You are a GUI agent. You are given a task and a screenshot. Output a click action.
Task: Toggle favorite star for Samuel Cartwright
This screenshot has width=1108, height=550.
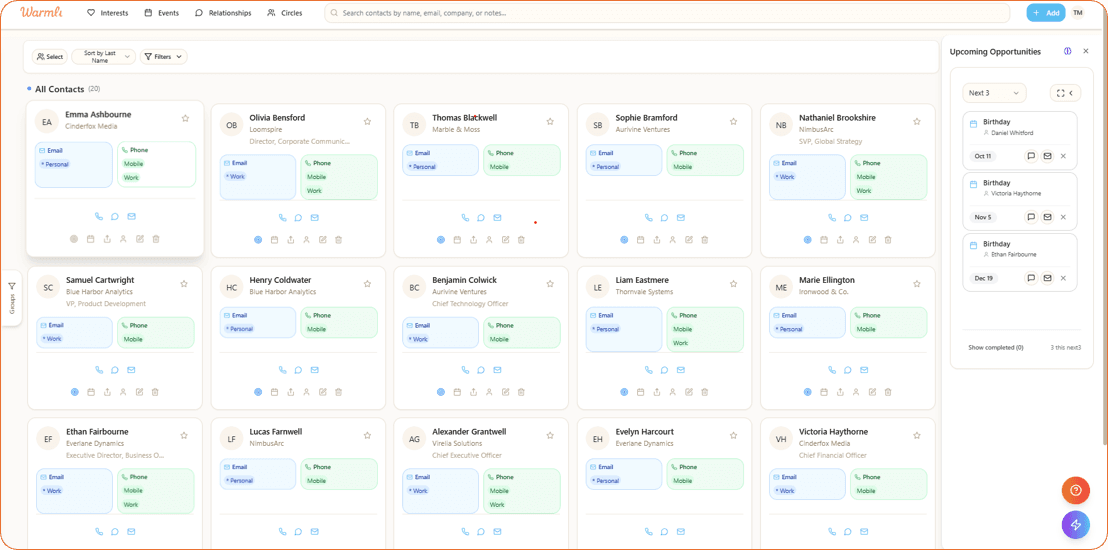pyautogui.click(x=184, y=283)
